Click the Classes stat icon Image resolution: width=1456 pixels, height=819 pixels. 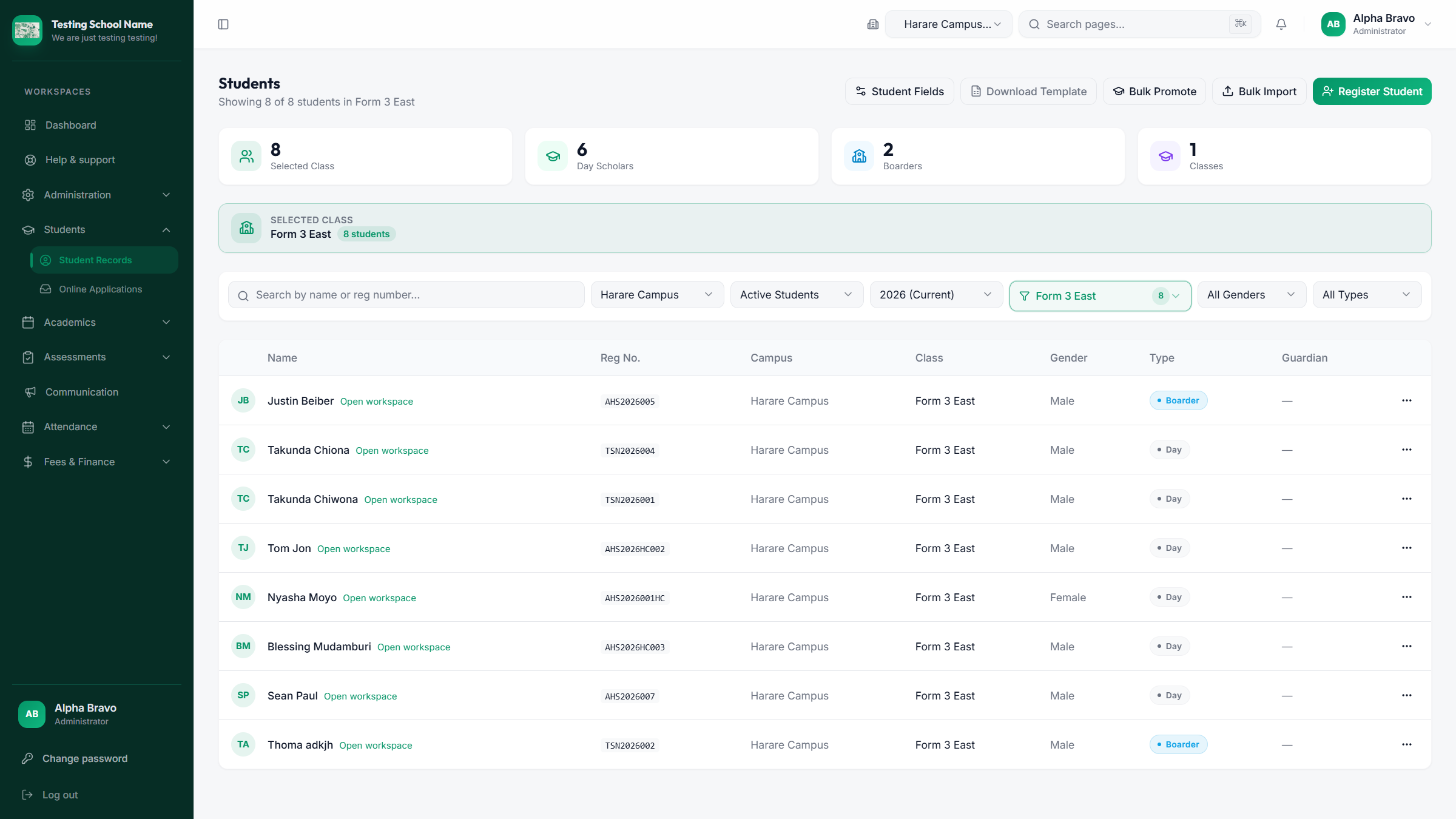coord(1165,156)
